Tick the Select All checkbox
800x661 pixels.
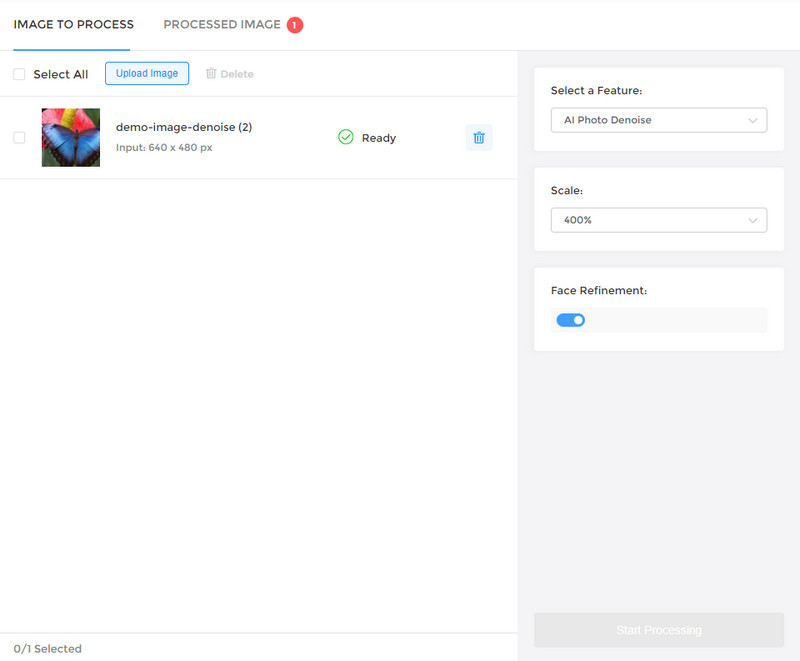click(19, 74)
